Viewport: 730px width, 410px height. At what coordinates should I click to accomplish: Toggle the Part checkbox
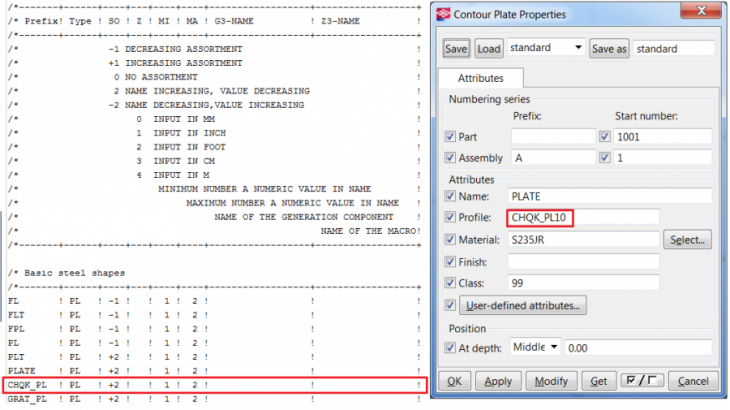[x=450, y=136]
